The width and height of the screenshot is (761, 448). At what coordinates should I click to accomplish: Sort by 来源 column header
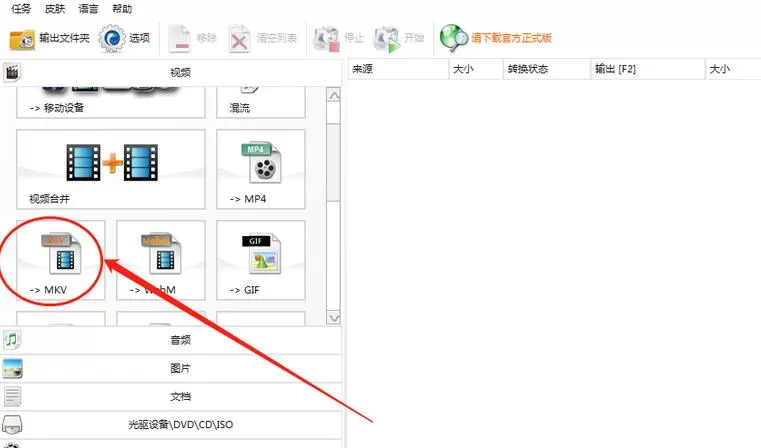(398, 69)
